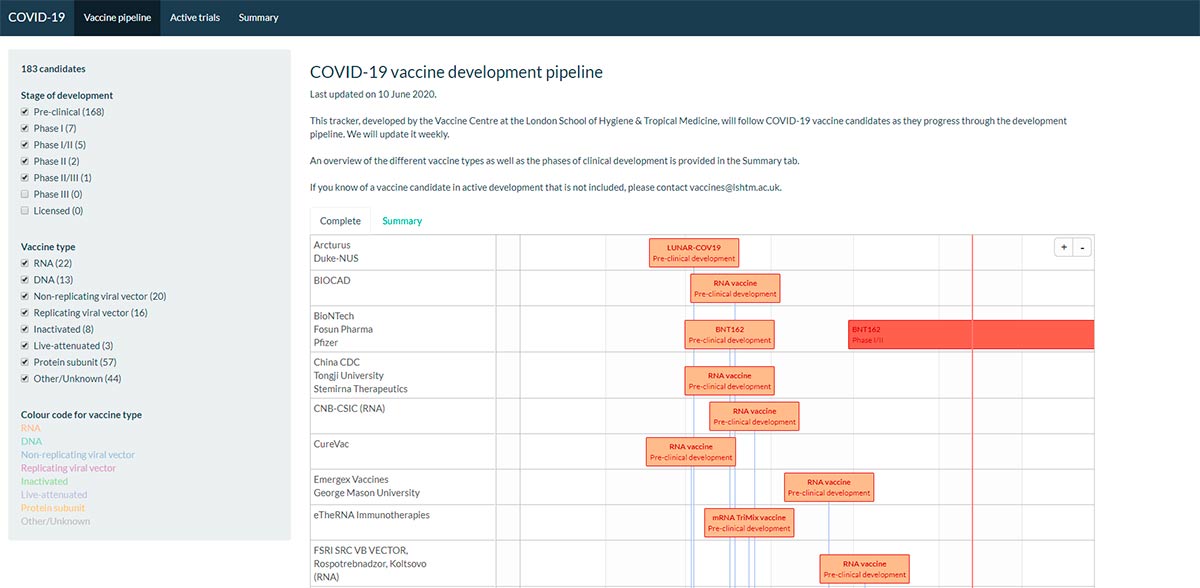The image size is (1200, 588).
Task: Open the Vaccine pipeline nav tab
Action: tap(117, 17)
